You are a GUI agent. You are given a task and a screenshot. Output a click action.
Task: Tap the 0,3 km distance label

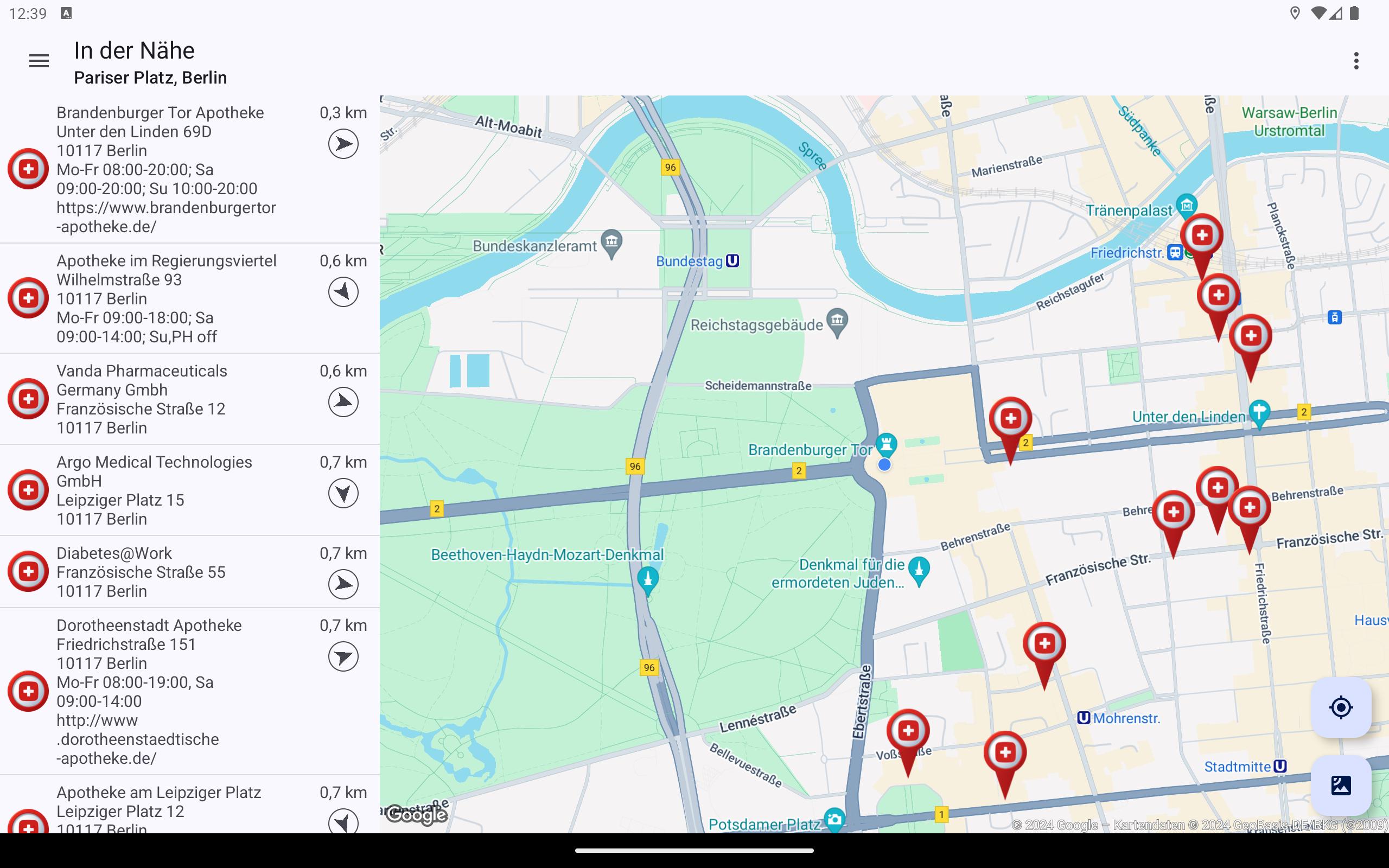coord(343,112)
